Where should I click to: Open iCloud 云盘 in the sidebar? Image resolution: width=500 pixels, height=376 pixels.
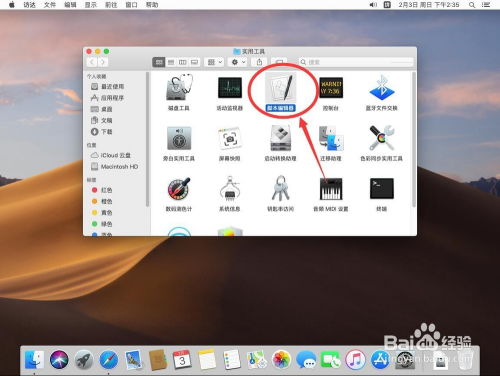116,155
